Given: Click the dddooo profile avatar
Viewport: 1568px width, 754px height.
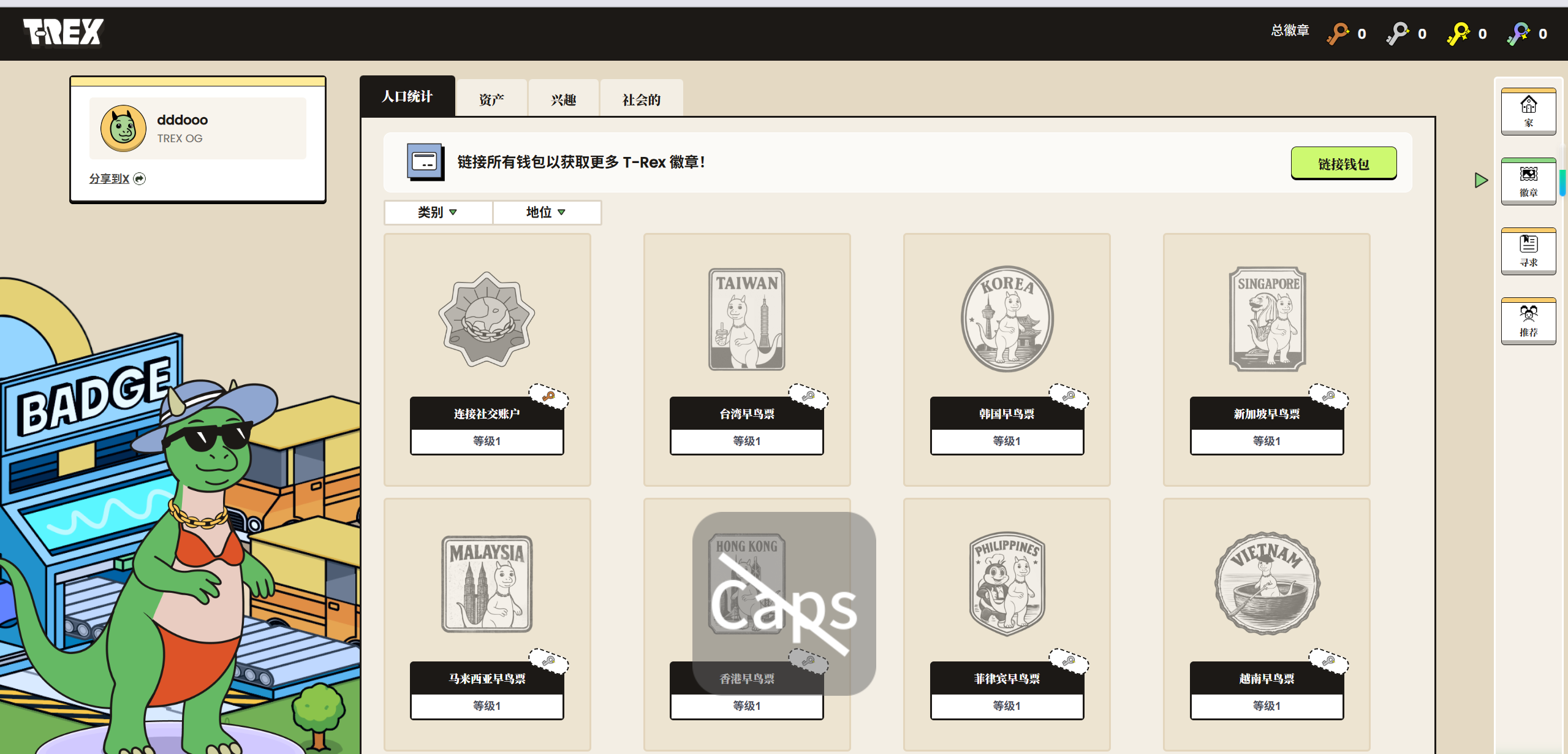Looking at the screenshot, I should [123, 128].
